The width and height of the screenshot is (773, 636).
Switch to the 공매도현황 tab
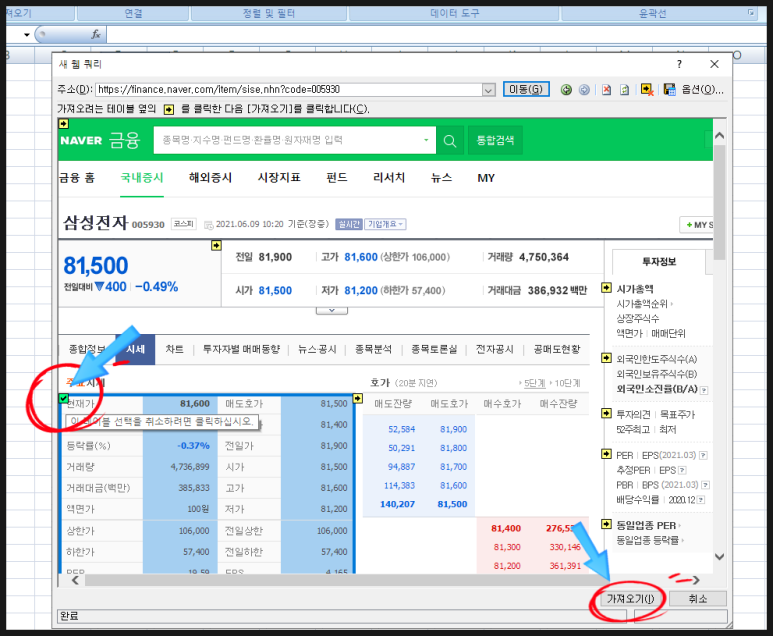click(557, 350)
